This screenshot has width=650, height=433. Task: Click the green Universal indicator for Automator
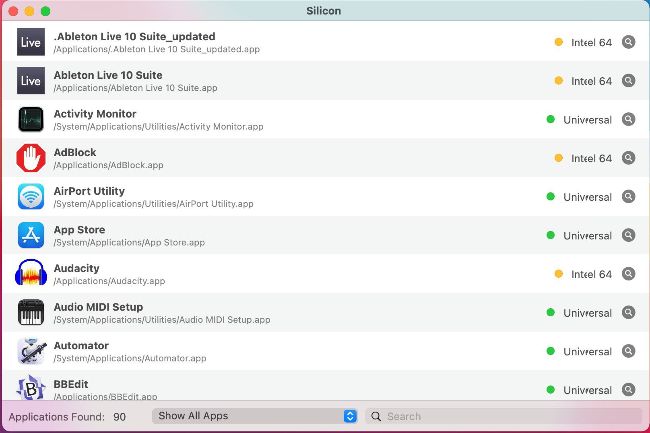tap(550, 351)
